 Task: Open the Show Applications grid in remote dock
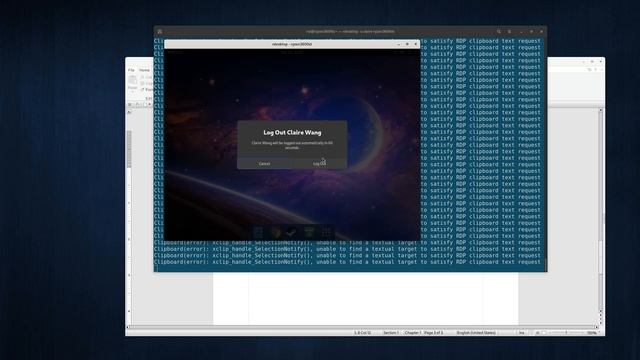coord(326,233)
